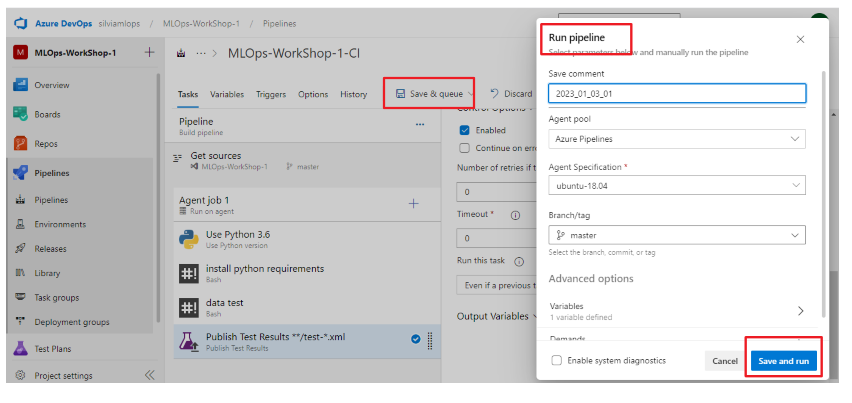The height and width of the screenshot is (403, 852).
Task: Open the breadcrumb ellipsis menu
Action: (201, 53)
